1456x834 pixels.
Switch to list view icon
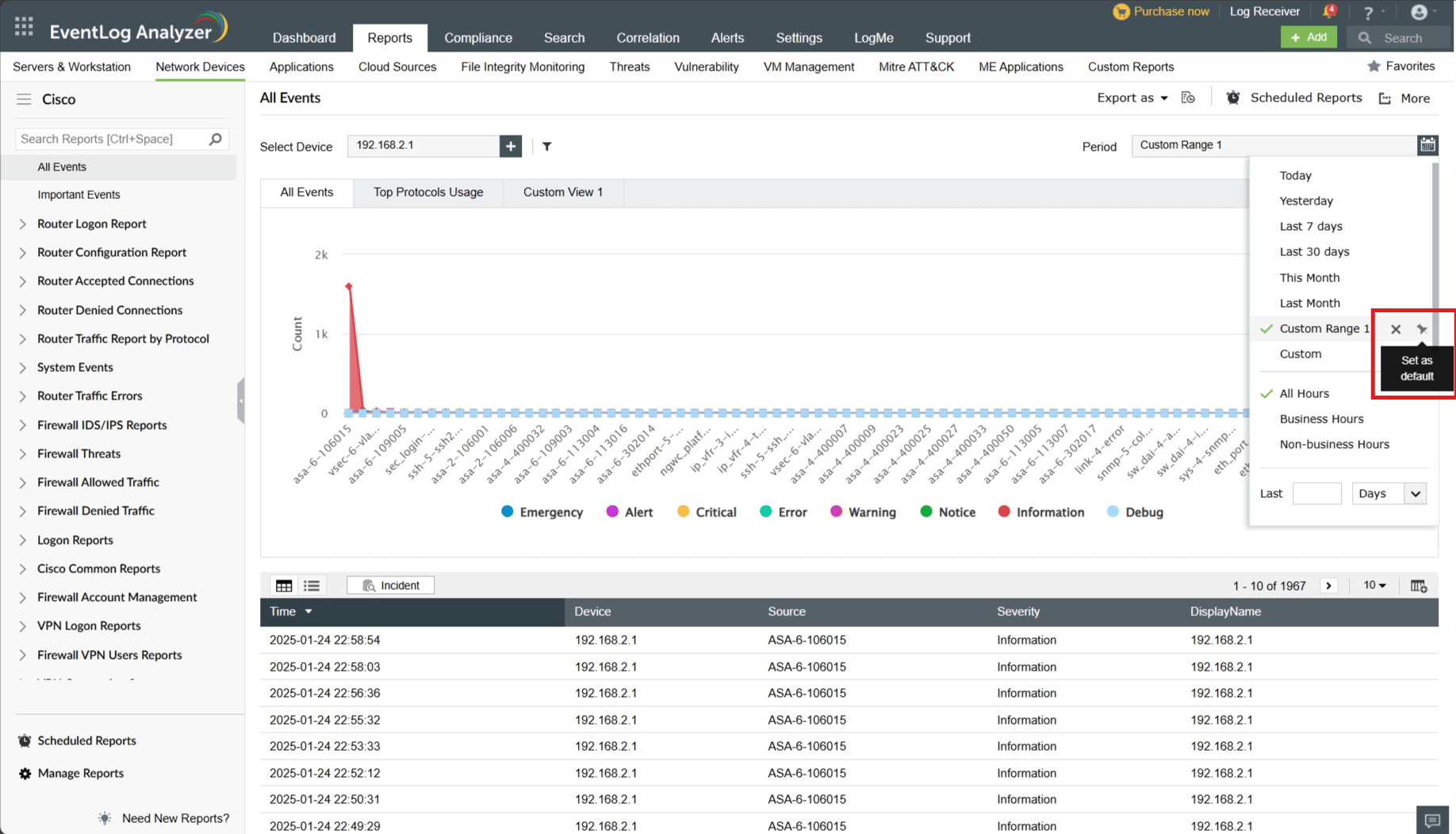pos(312,586)
